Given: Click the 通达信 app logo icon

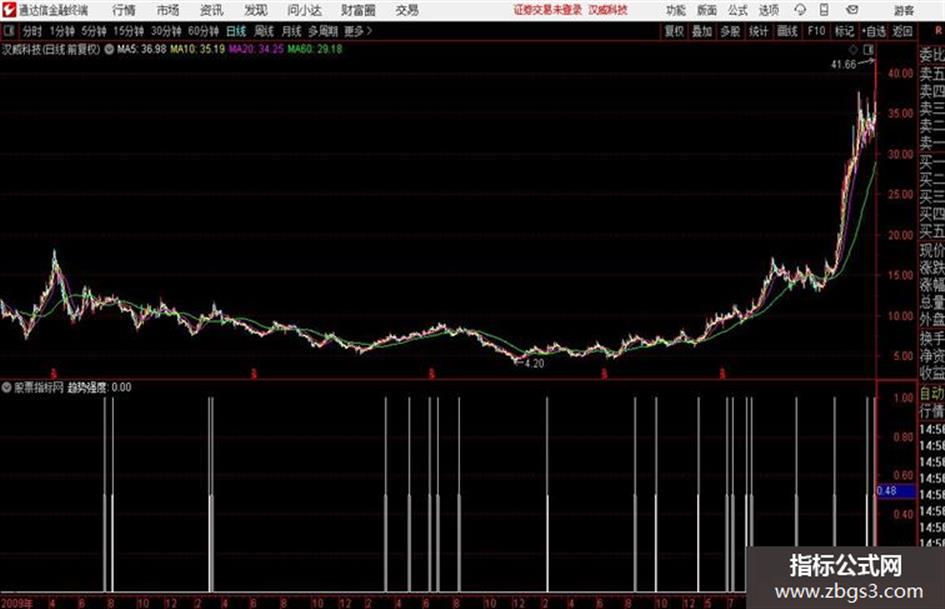Looking at the screenshot, I should pyautogui.click(x=8, y=10).
